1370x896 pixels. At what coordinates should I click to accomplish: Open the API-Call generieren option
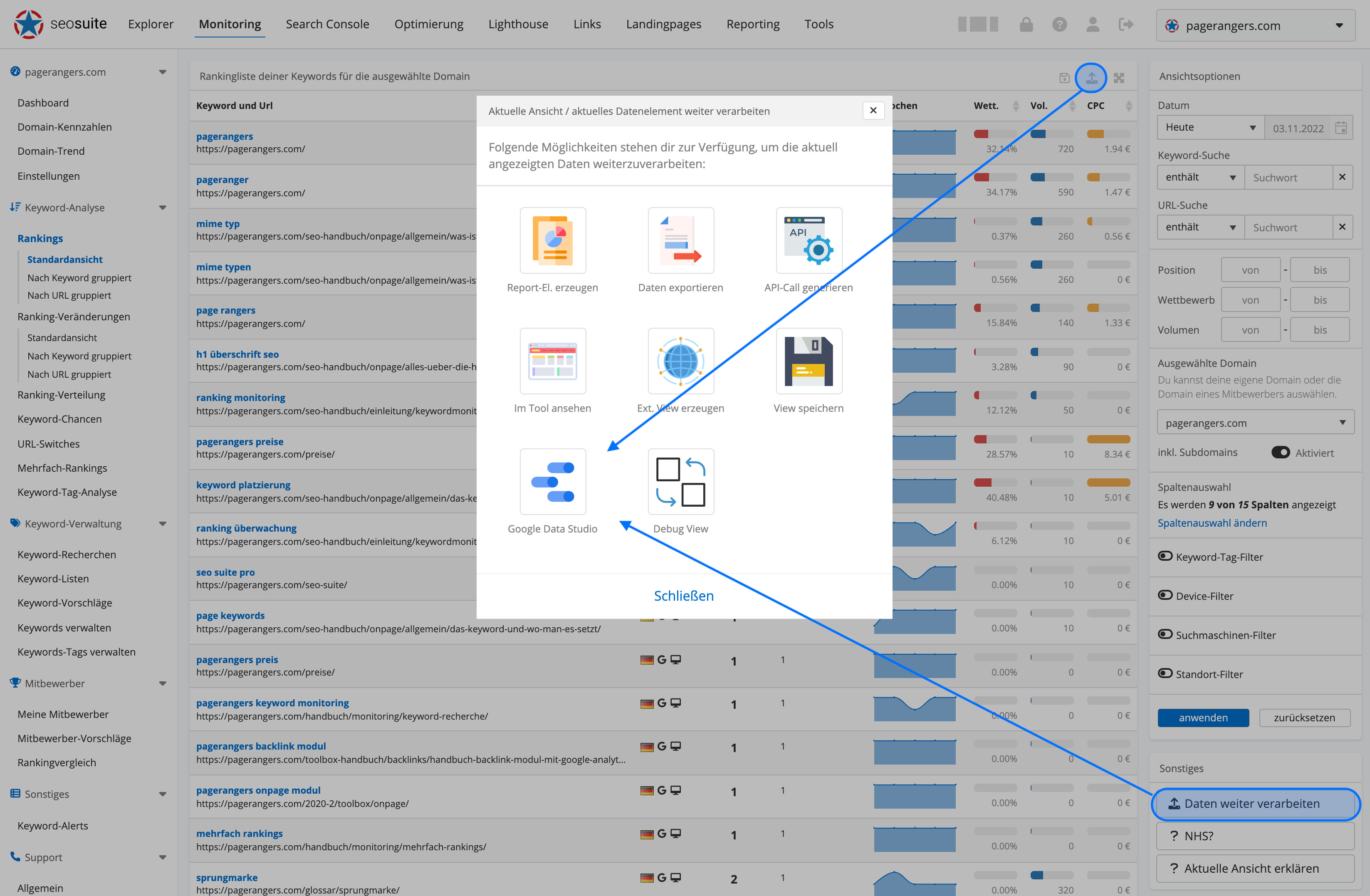809,240
